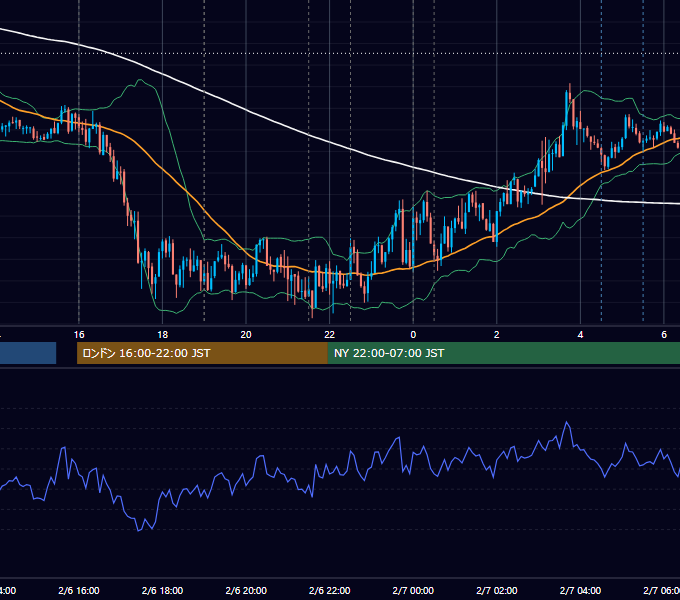This screenshot has height=600, width=680.
Task: Click the "6" hour label on upper axis
Action: click(x=664, y=335)
